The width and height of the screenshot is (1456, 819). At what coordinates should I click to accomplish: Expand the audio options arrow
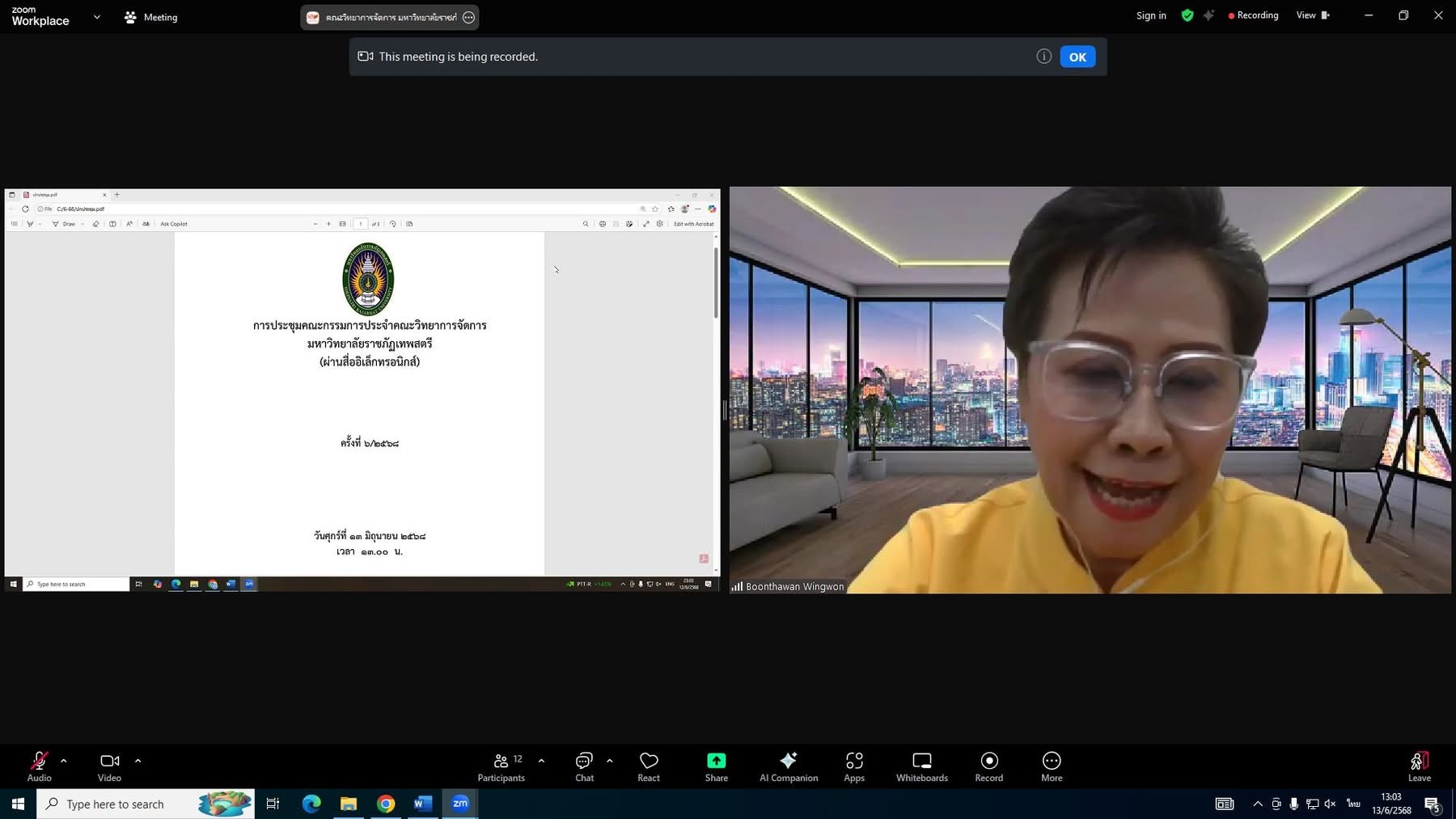pyautogui.click(x=64, y=761)
